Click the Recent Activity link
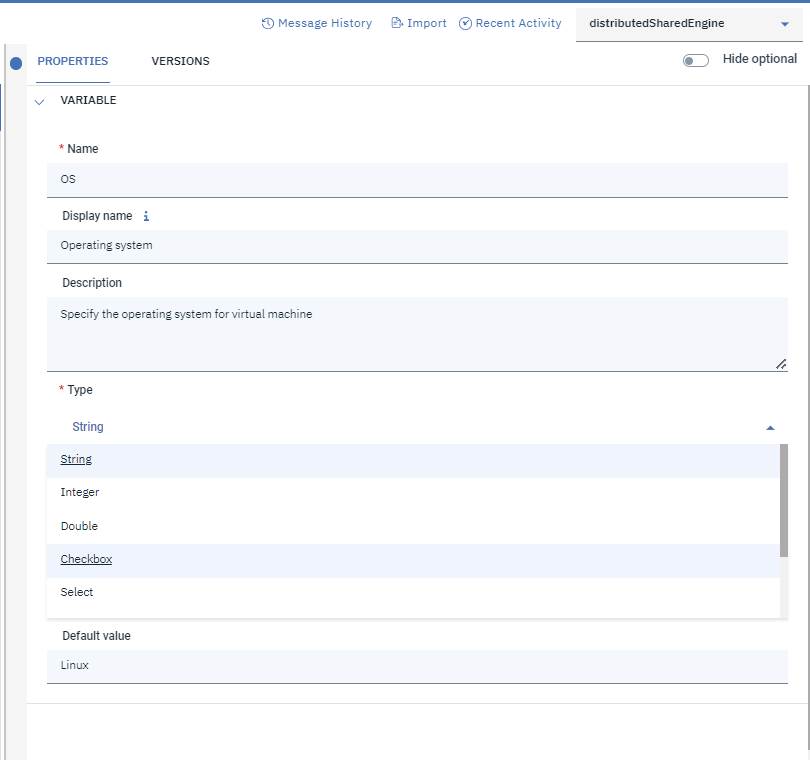 pos(518,23)
